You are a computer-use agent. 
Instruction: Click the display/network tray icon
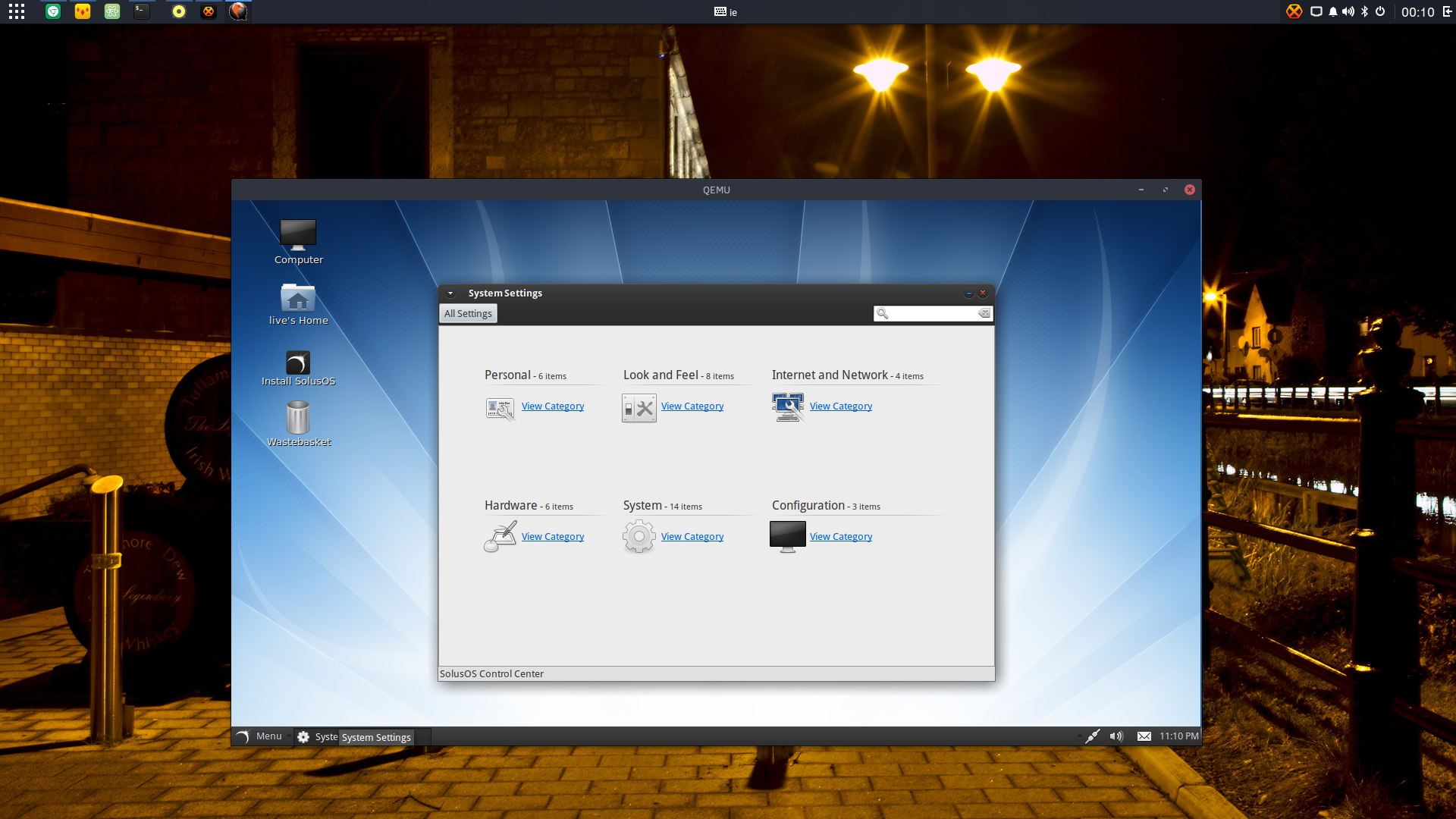coord(1316,11)
